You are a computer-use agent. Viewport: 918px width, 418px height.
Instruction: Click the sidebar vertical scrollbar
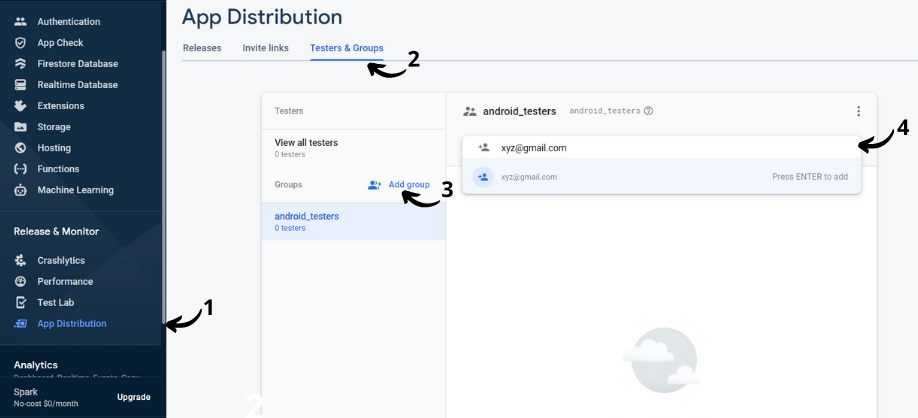click(164, 187)
